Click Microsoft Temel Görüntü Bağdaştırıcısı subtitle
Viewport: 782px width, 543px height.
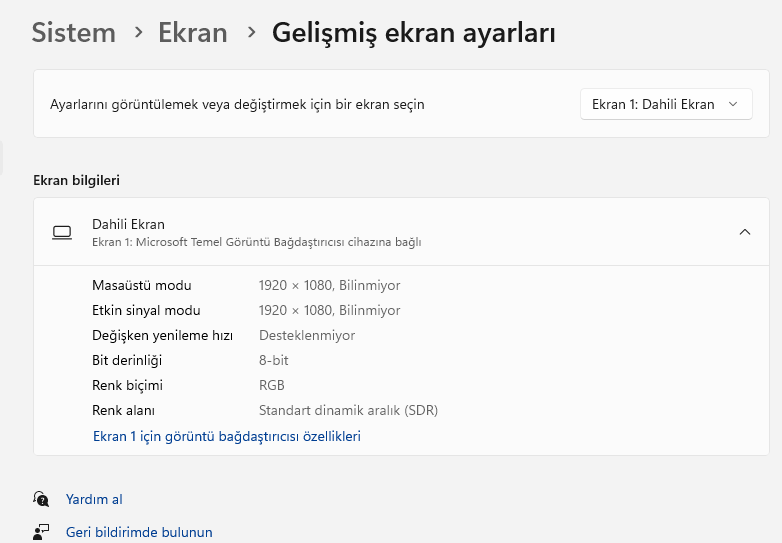pos(257,242)
